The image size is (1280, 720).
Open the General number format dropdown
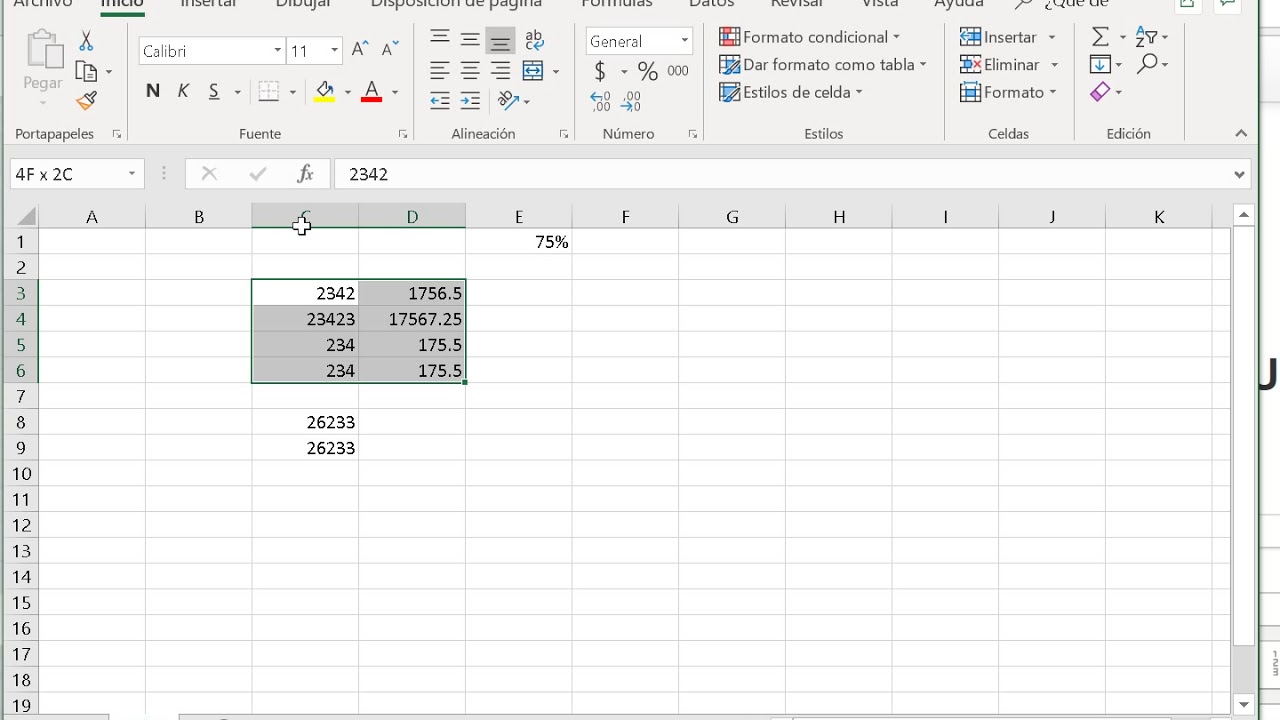pos(684,41)
